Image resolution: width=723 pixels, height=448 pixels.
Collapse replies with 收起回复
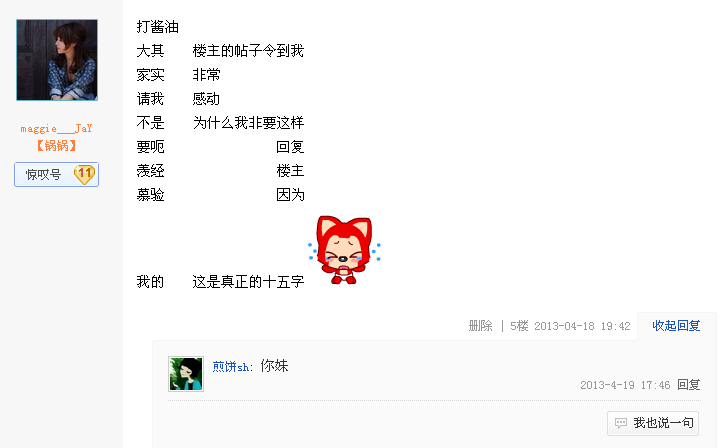tap(676, 326)
